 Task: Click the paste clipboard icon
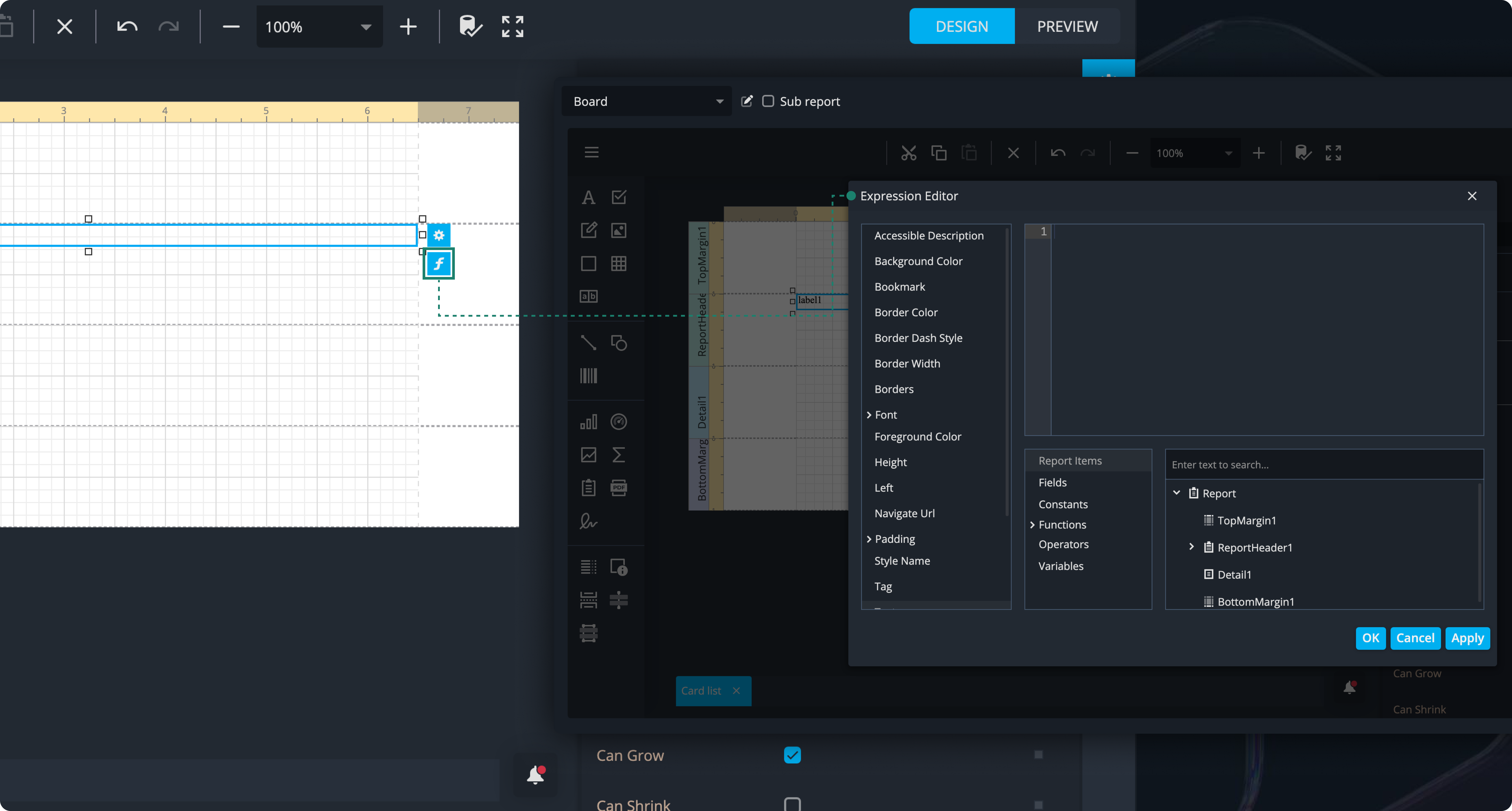969,153
